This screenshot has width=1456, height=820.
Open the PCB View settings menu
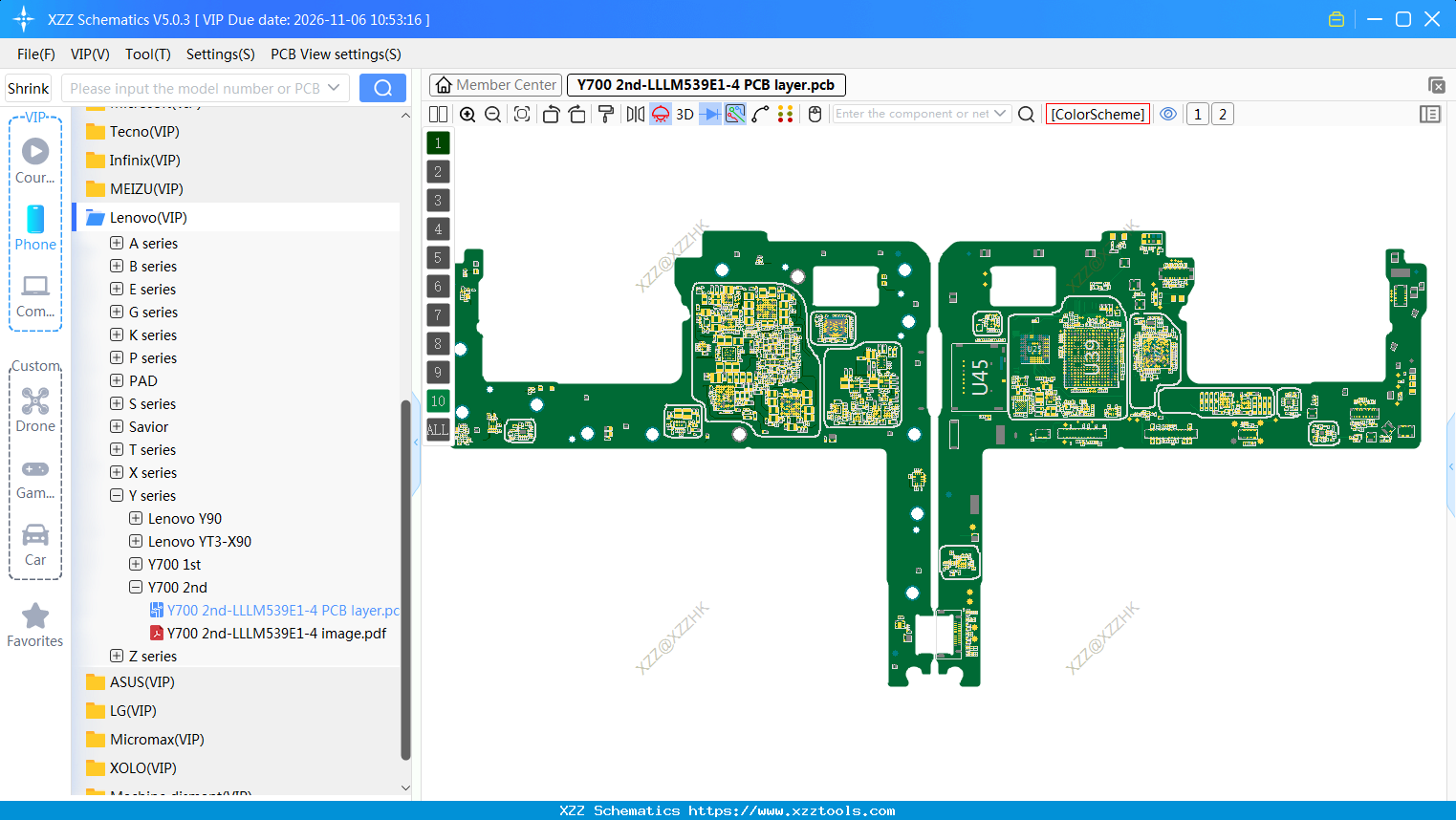(x=335, y=54)
